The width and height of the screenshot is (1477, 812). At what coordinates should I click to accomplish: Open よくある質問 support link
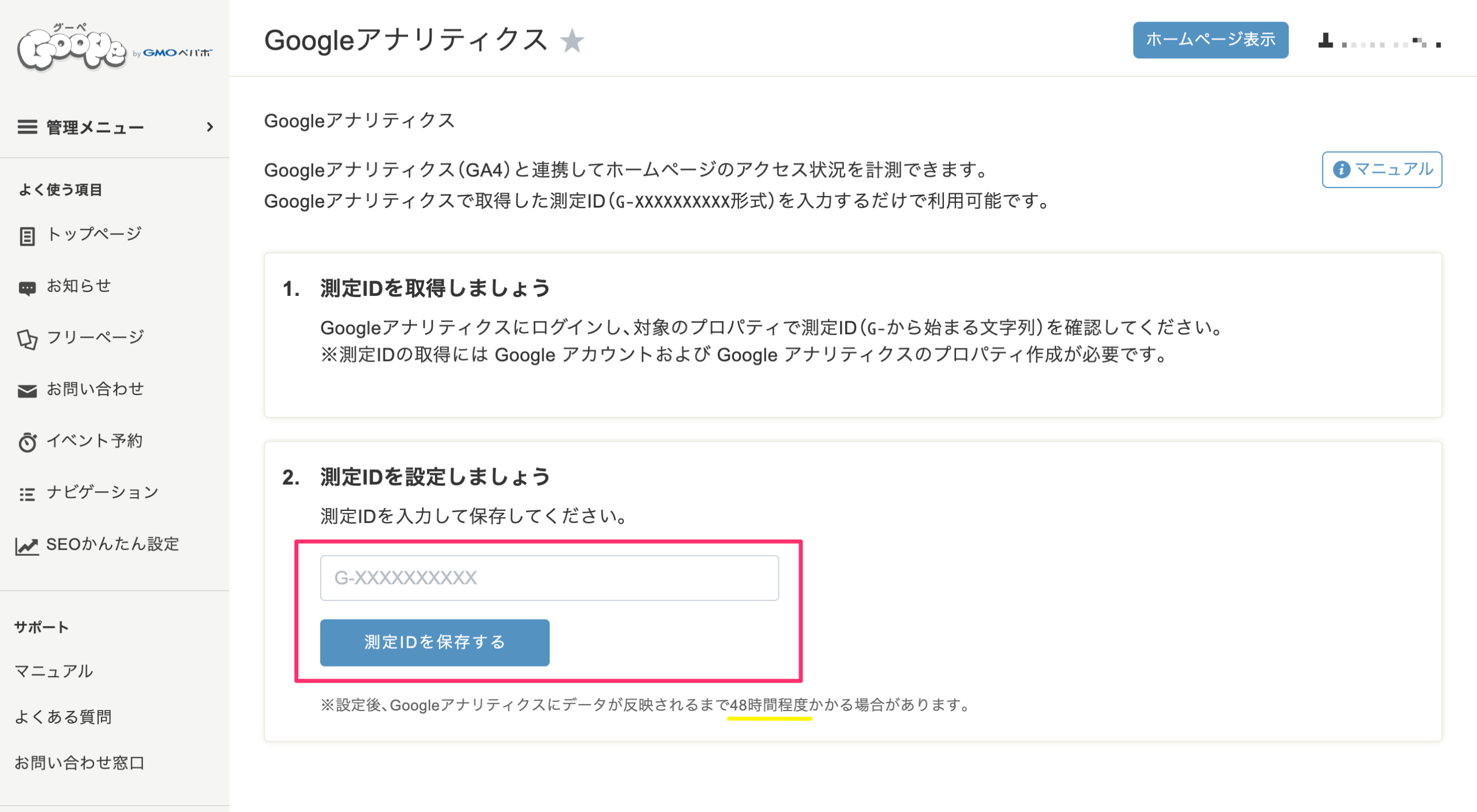click(x=63, y=717)
